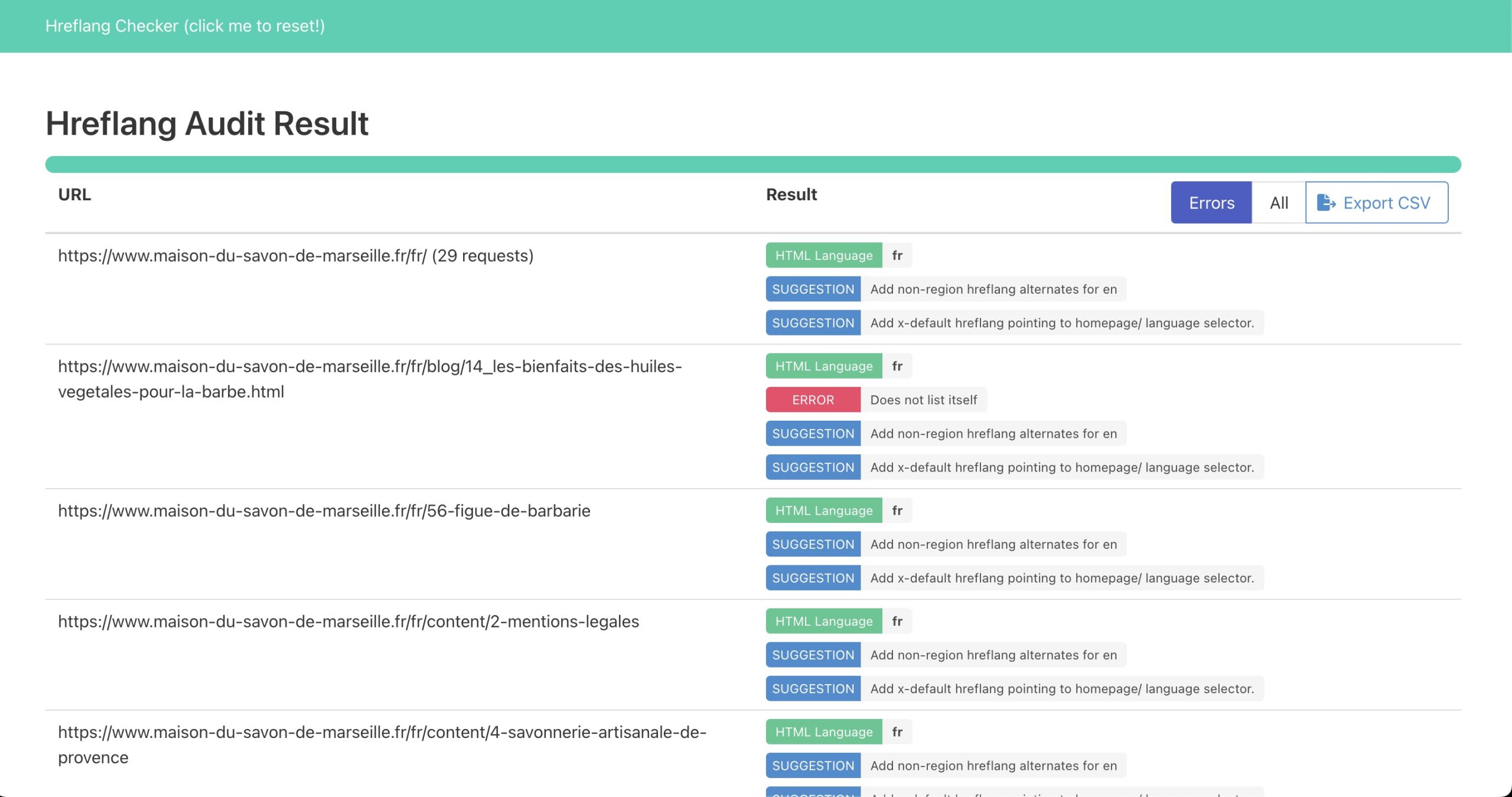Click the Result column header
Viewport: 1512px width, 797px height.
[x=791, y=194]
